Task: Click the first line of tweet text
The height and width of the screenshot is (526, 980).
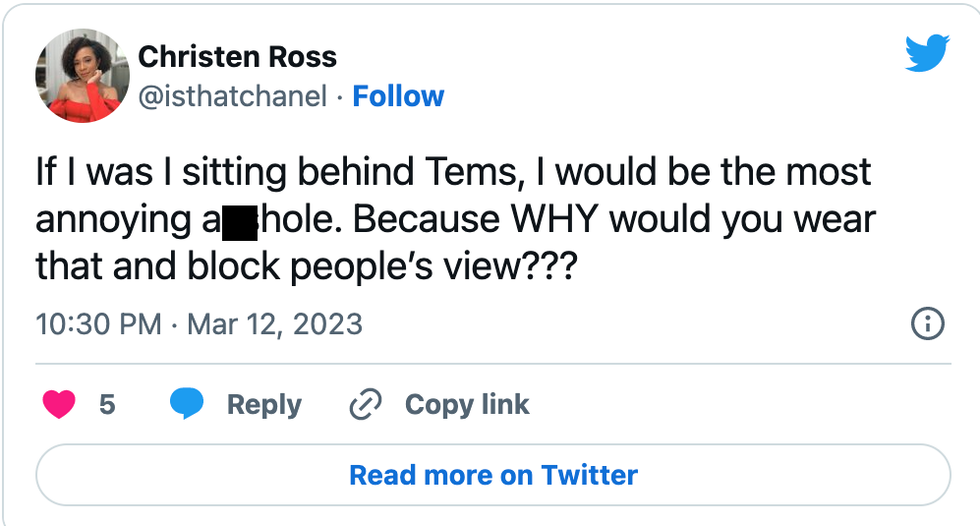Action: coord(453,172)
